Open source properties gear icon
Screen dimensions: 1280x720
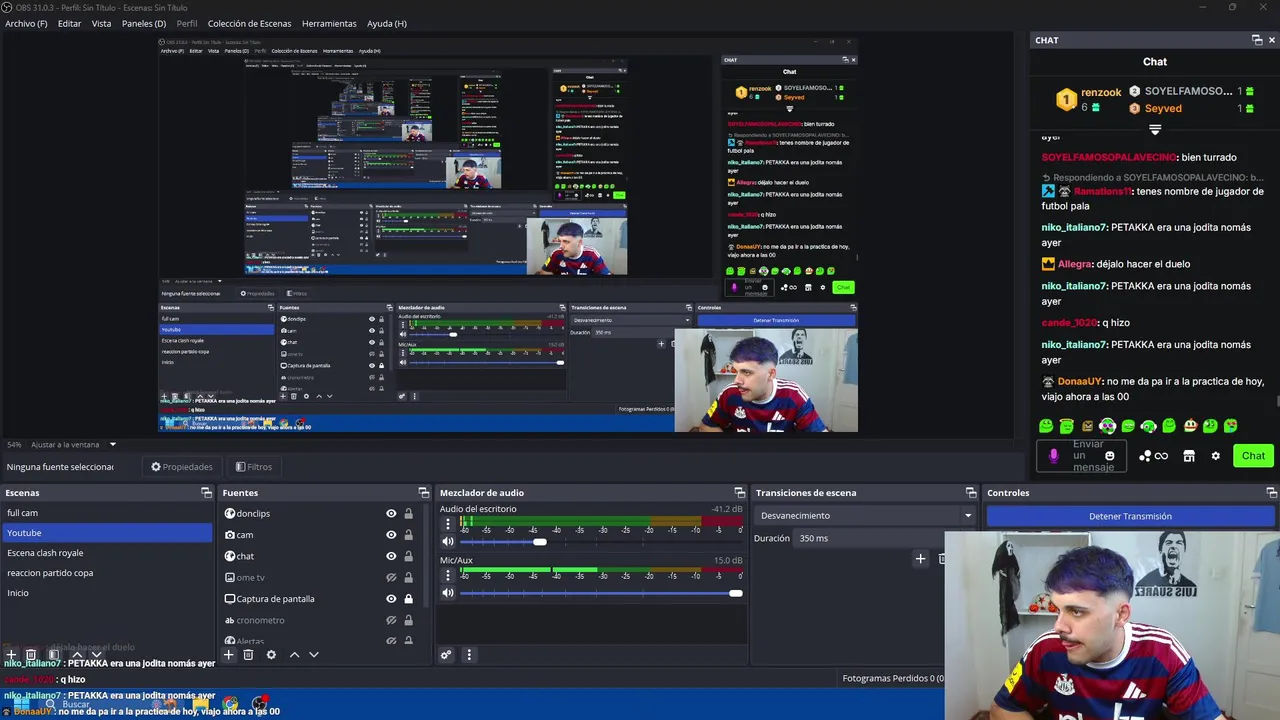[271, 655]
